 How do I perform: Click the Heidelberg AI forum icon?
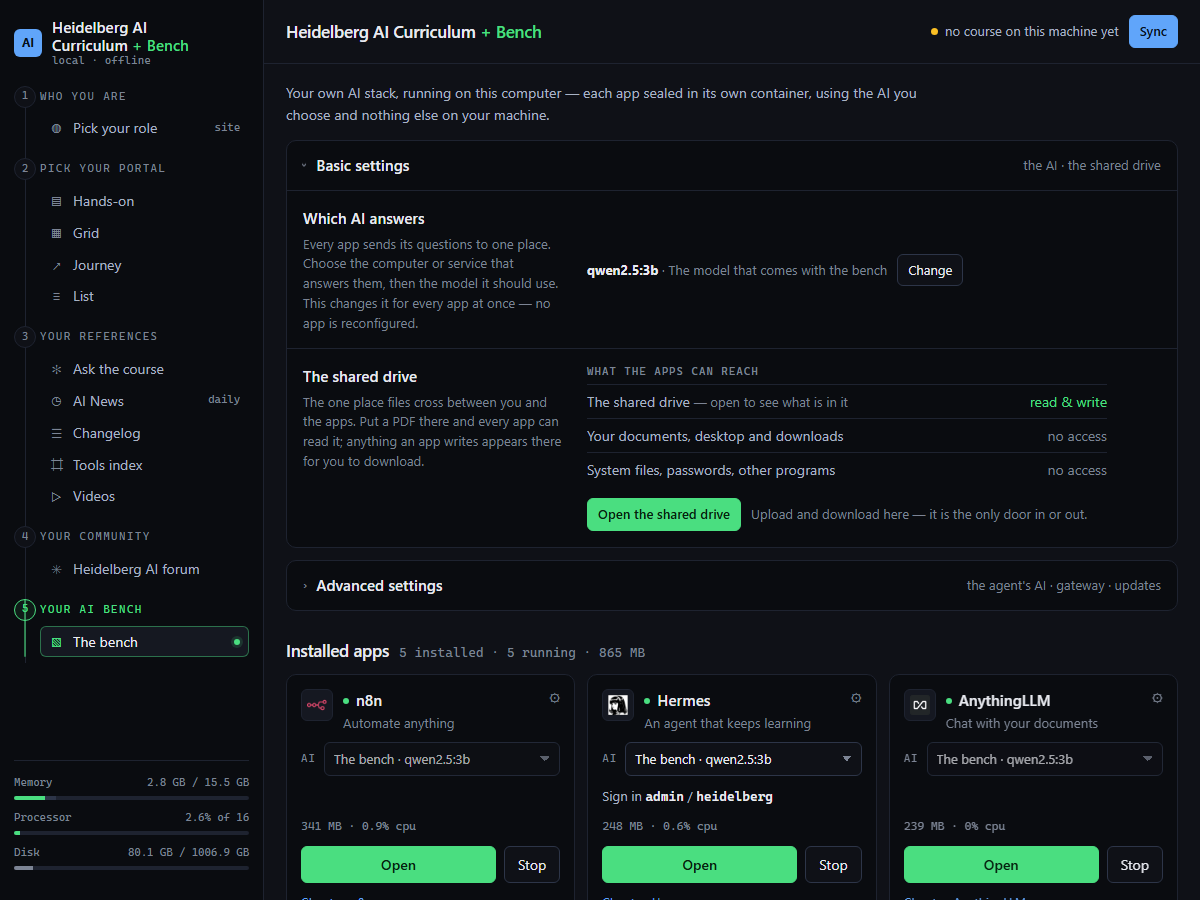(x=56, y=569)
